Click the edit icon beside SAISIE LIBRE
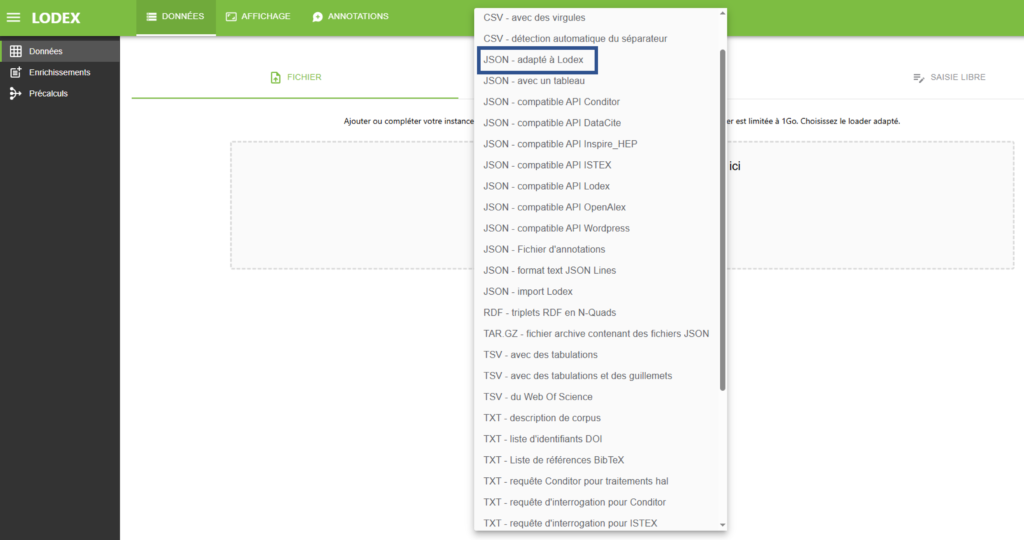The width and height of the screenshot is (1024, 540). click(x=918, y=78)
